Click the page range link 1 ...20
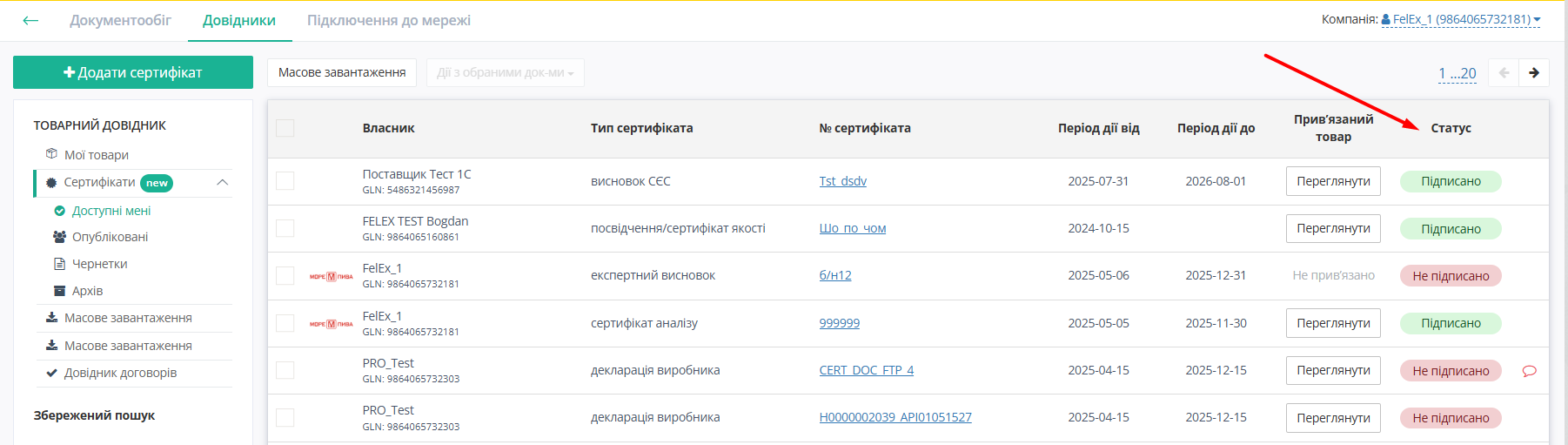Screen dimensions: 1568x445 coord(1457,73)
